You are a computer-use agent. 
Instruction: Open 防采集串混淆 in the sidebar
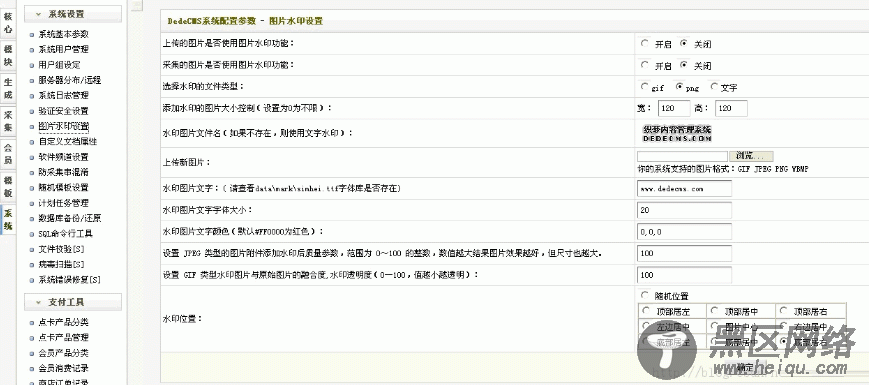pos(63,172)
